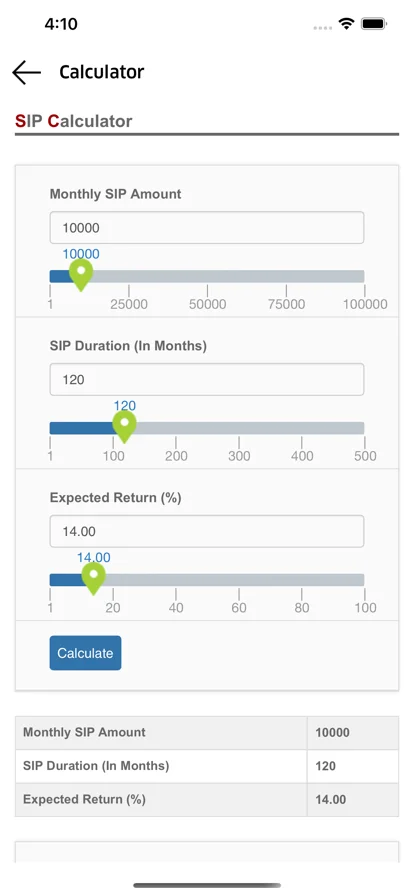Set Expected Return slider at 80 mark

[302, 580]
